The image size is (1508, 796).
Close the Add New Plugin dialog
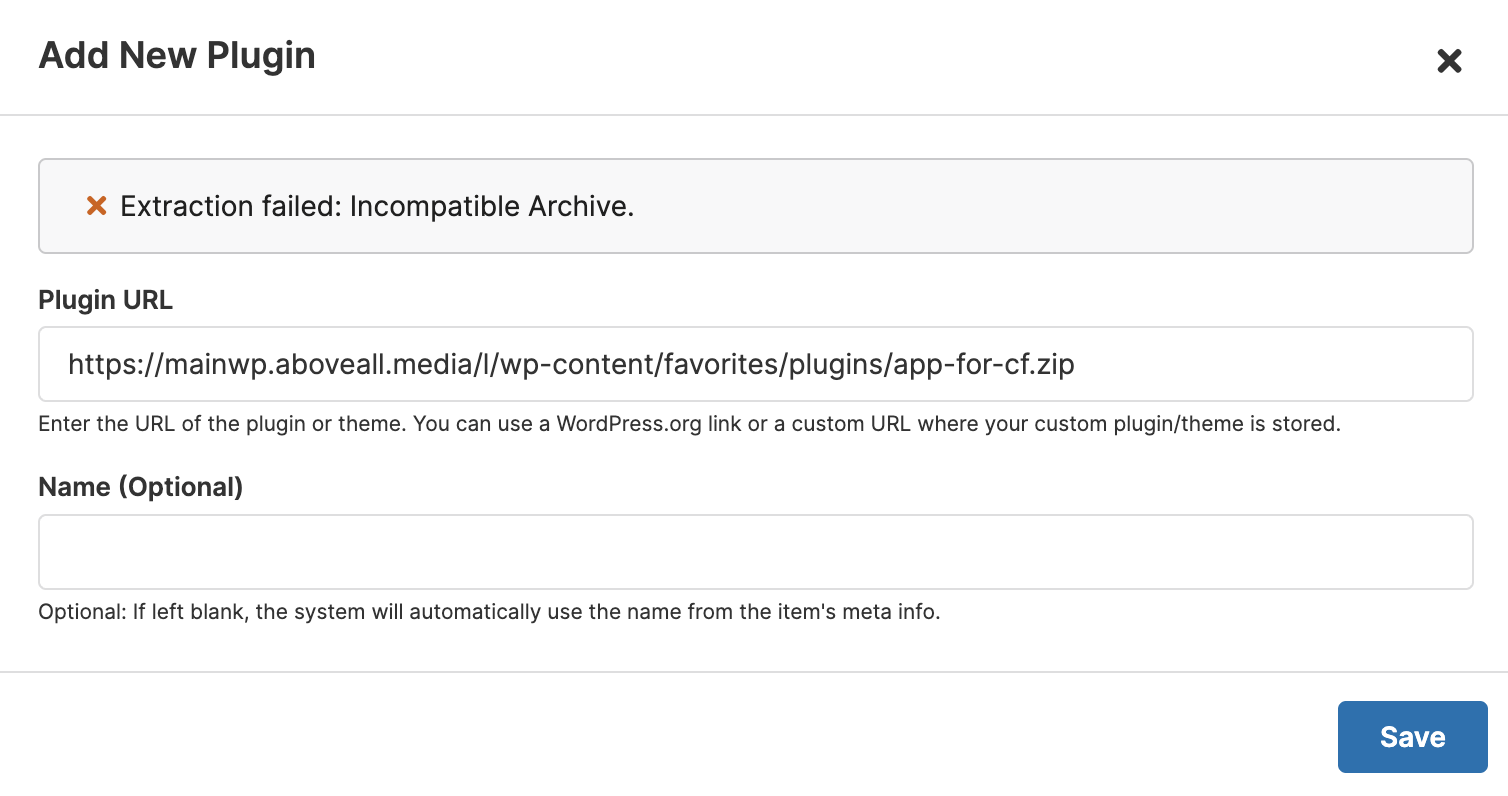pos(1449,61)
